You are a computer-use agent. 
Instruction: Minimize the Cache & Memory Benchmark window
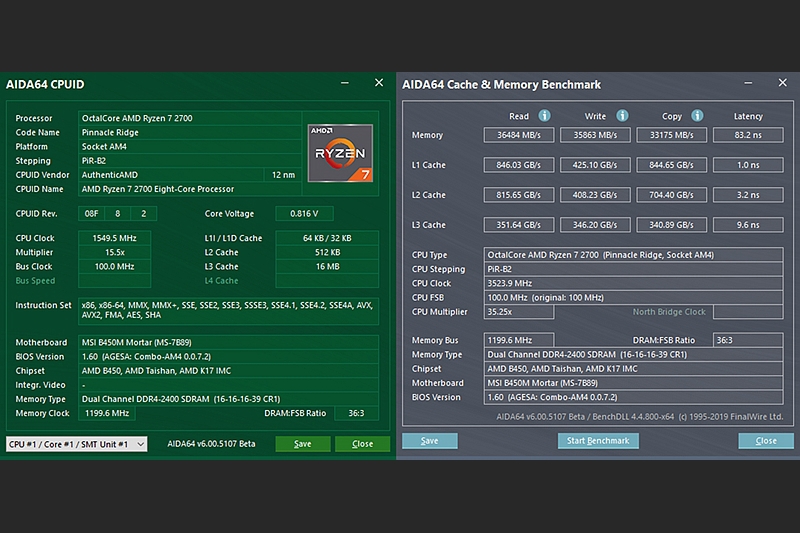[x=748, y=83]
